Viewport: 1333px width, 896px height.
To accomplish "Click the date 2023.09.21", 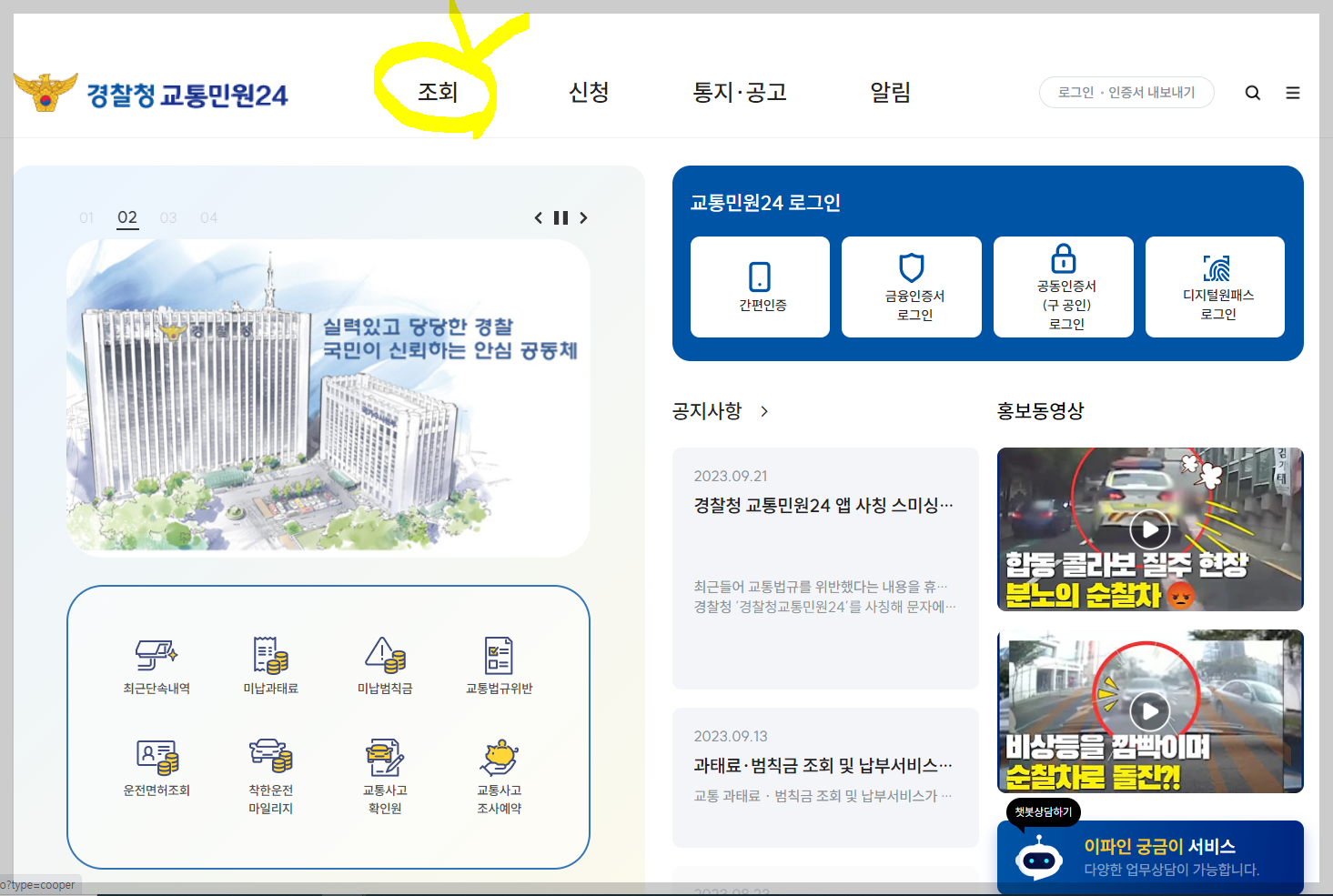I will [731, 476].
